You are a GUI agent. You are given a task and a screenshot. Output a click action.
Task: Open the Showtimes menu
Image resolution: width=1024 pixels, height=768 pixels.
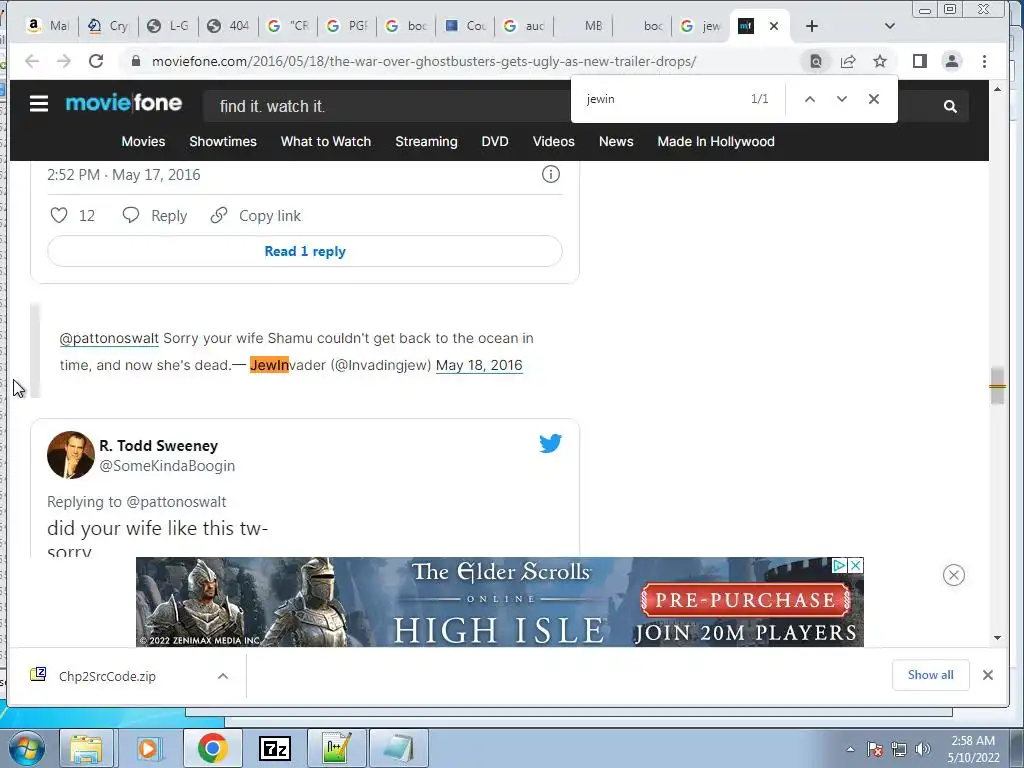223,142
